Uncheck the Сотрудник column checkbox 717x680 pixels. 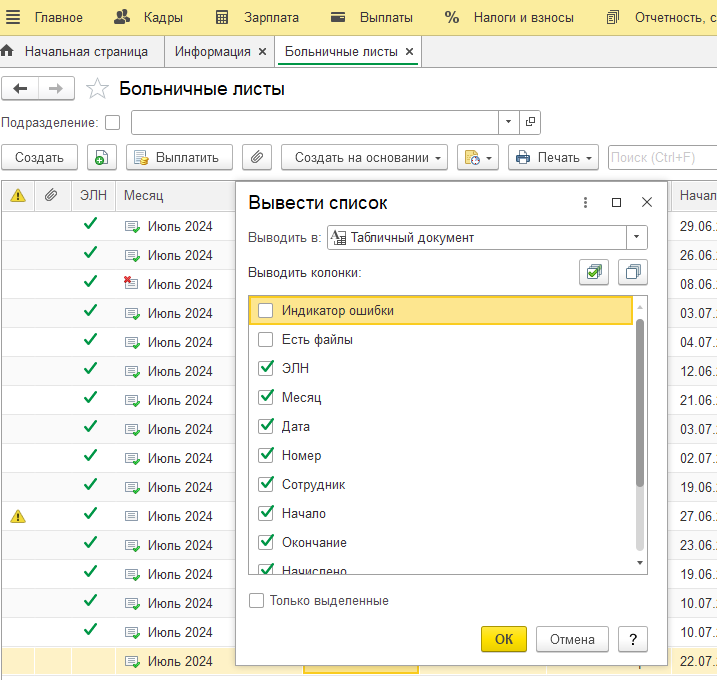pyautogui.click(x=265, y=484)
